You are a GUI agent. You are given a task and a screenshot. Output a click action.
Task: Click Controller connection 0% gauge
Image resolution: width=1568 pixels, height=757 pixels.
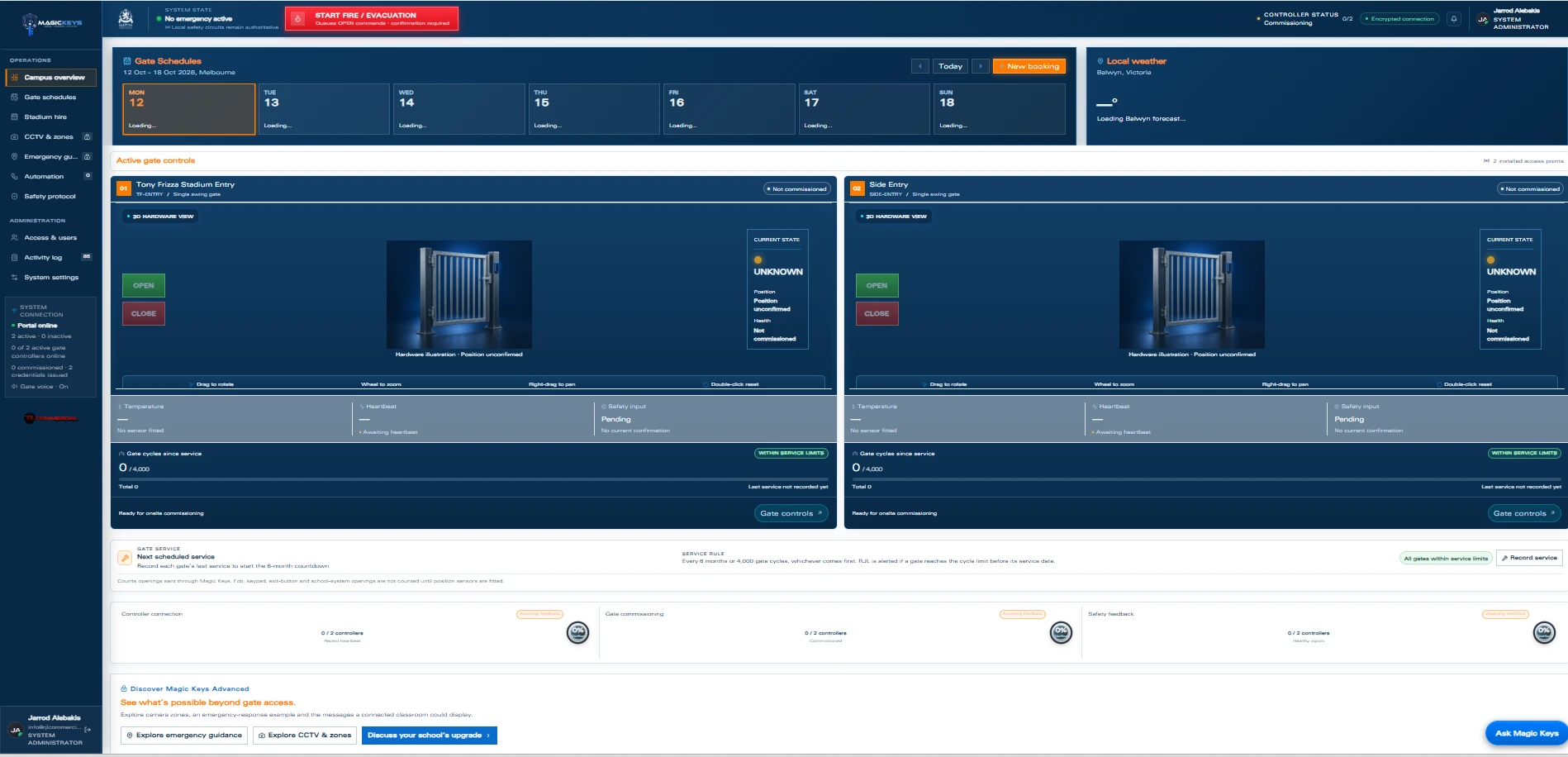(578, 632)
